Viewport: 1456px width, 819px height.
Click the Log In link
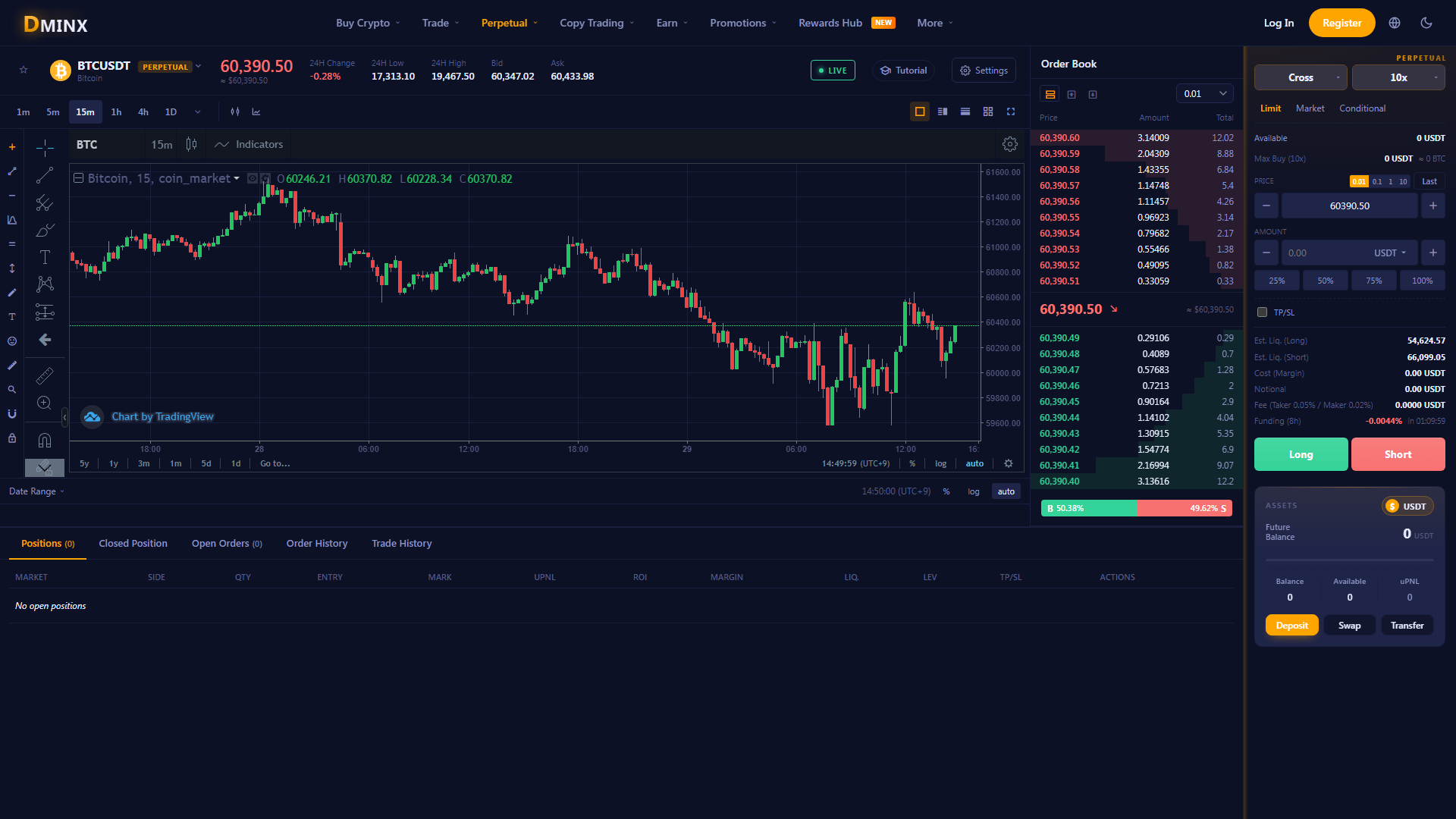point(1279,23)
